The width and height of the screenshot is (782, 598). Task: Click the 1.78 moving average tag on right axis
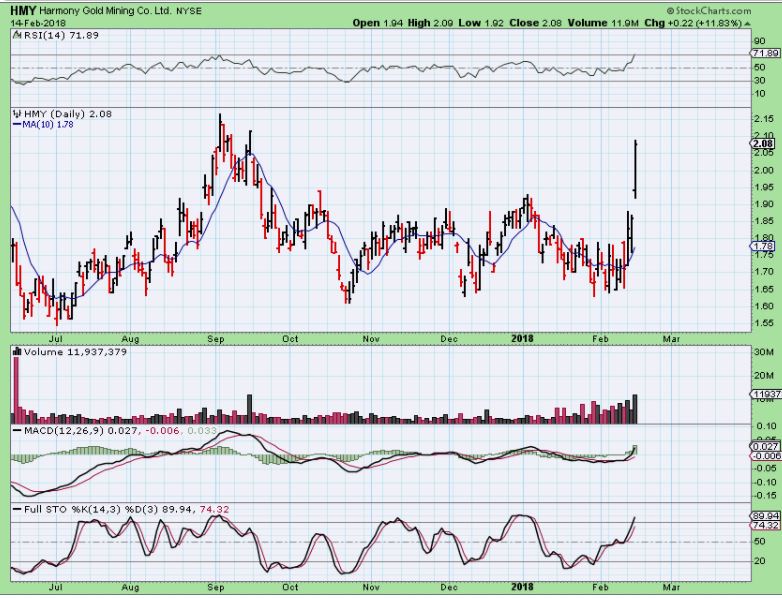click(764, 246)
